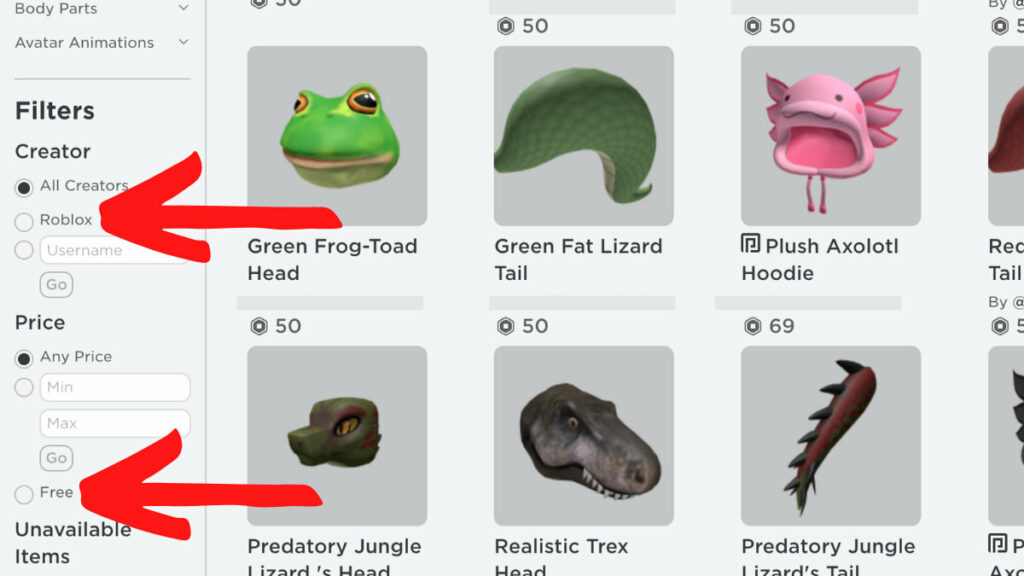The height and width of the screenshot is (576, 1024).
Task: Click the limited badge icon beside Plush Axolotl Hoodie
Action: [750, 244]
